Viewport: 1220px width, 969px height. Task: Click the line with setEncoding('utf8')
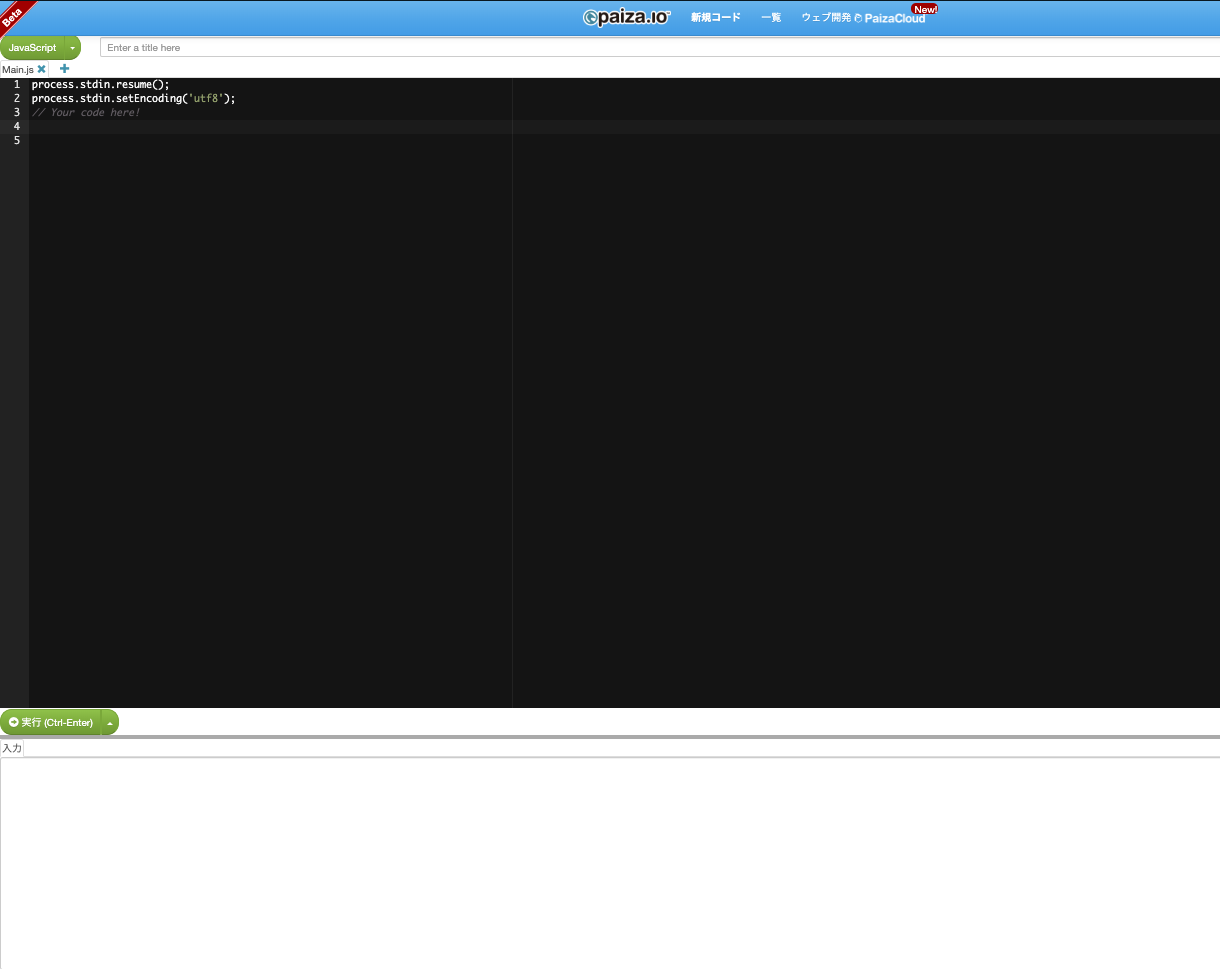133,98
